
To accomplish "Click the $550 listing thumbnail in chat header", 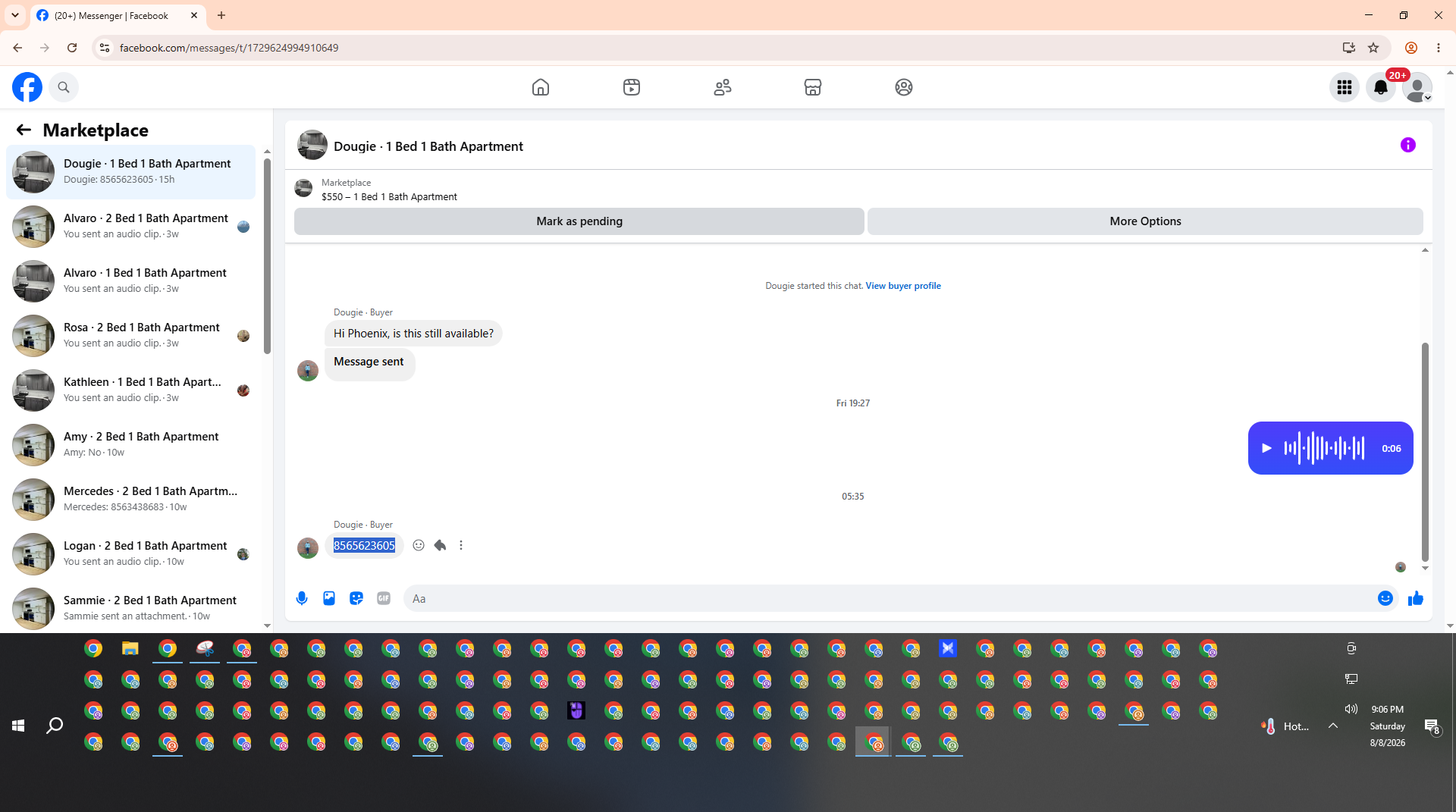I will pos(303,188).
